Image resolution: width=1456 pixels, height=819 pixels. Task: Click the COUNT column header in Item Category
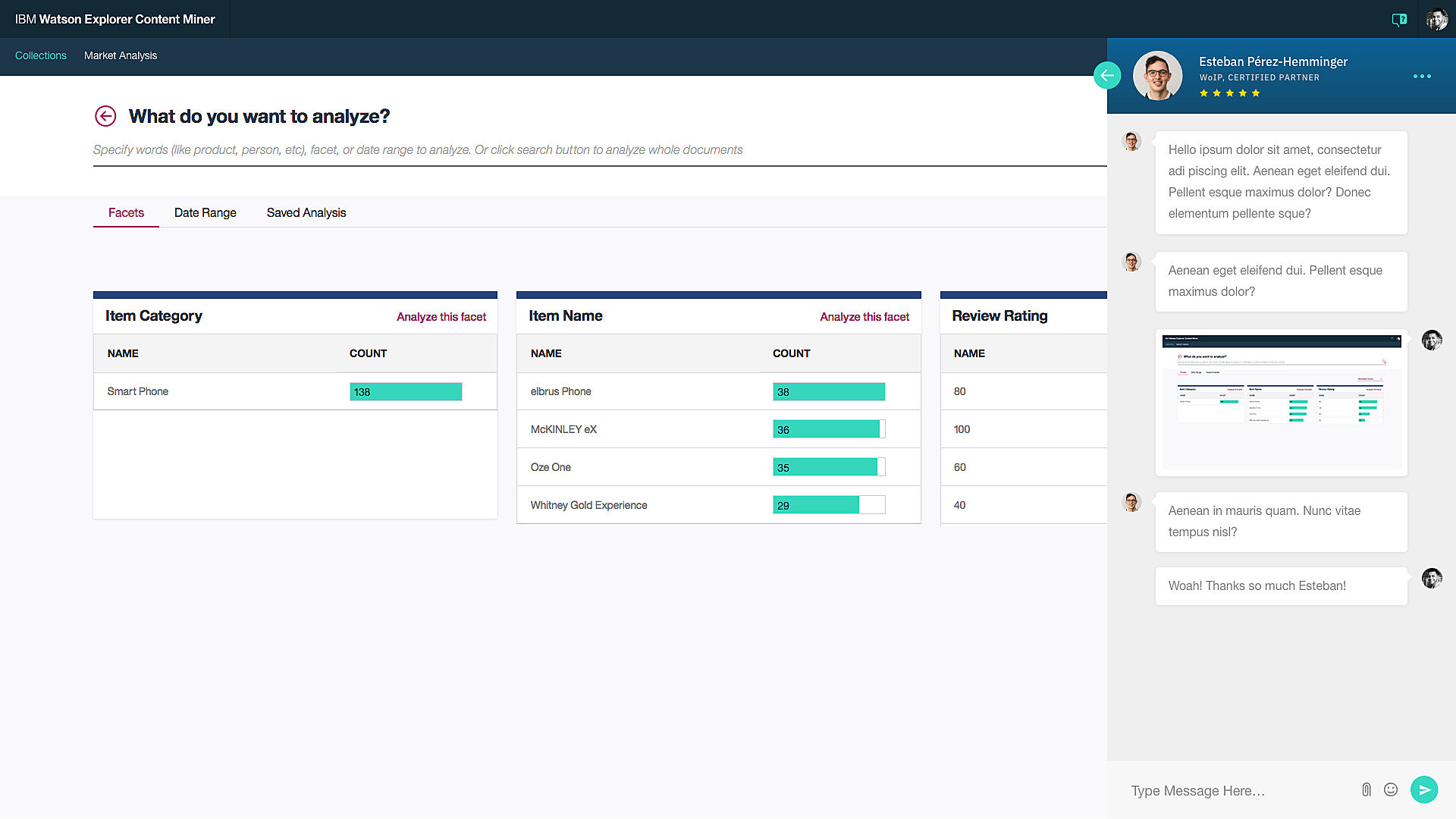[x=368, y=353]
